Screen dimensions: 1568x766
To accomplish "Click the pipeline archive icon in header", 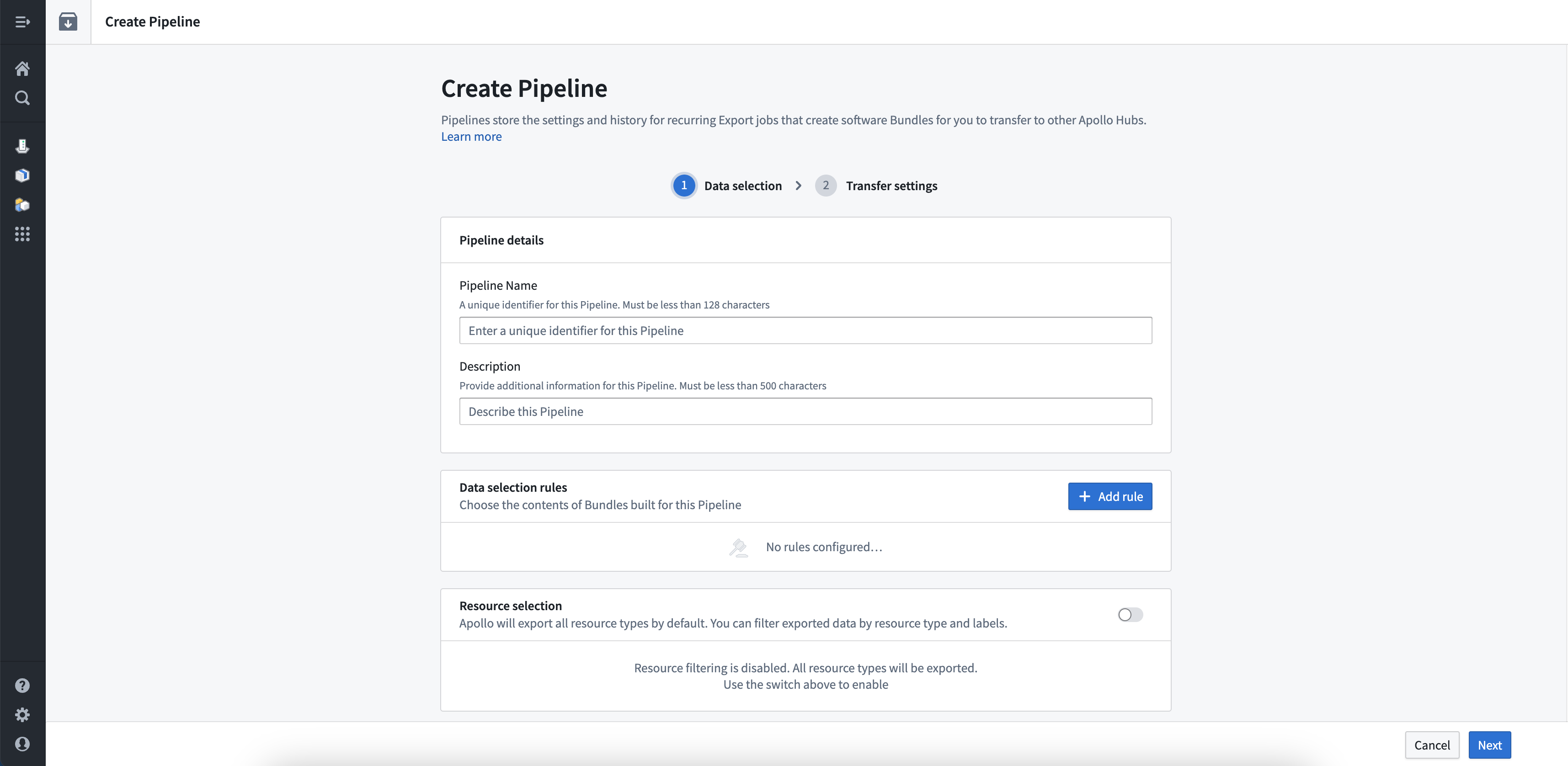I will 68,22.
